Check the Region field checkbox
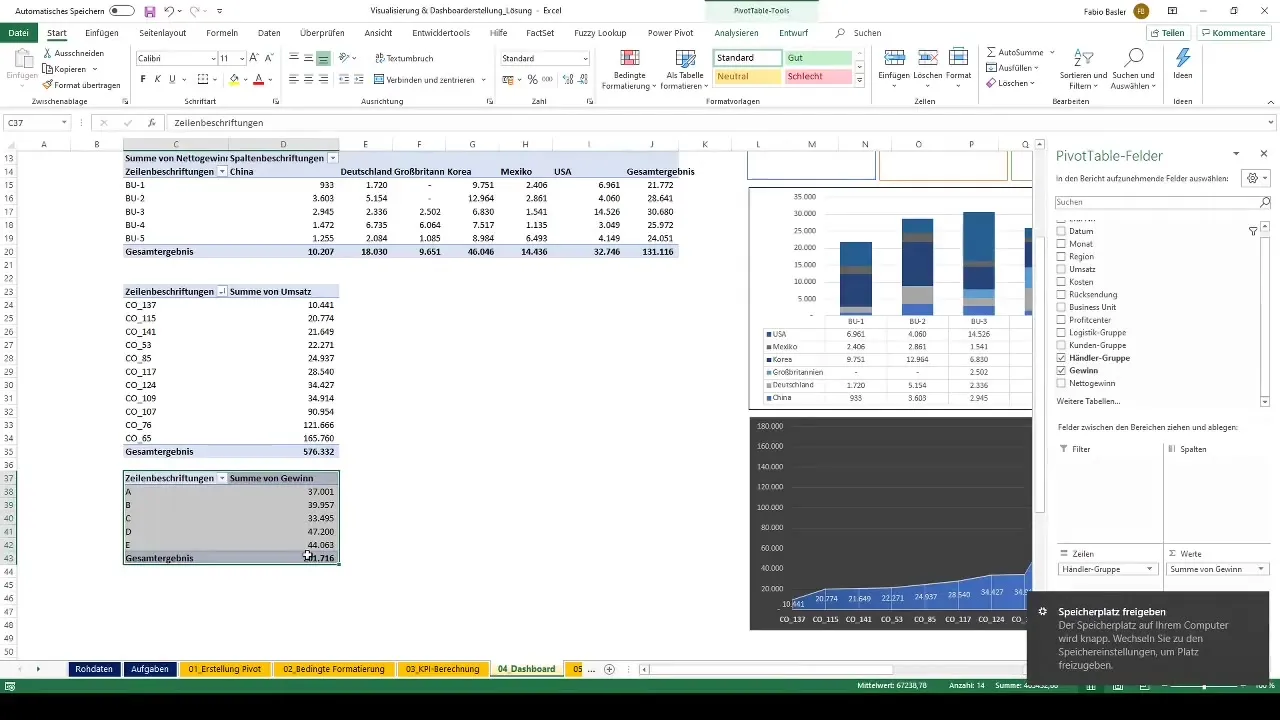Screen dimensions: 1280x720 (1062, 257)
